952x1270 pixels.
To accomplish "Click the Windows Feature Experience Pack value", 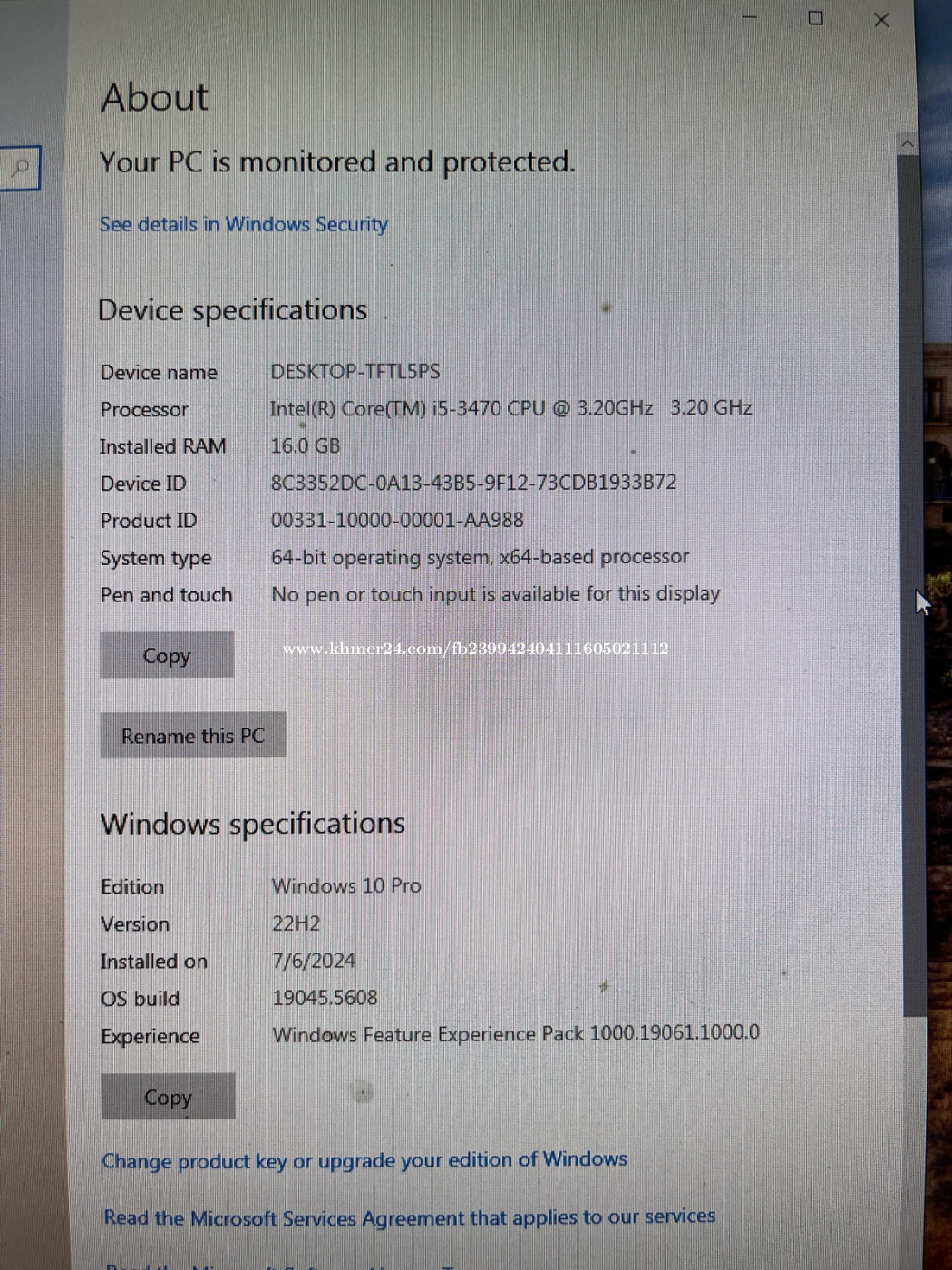I will [516, 1034].
